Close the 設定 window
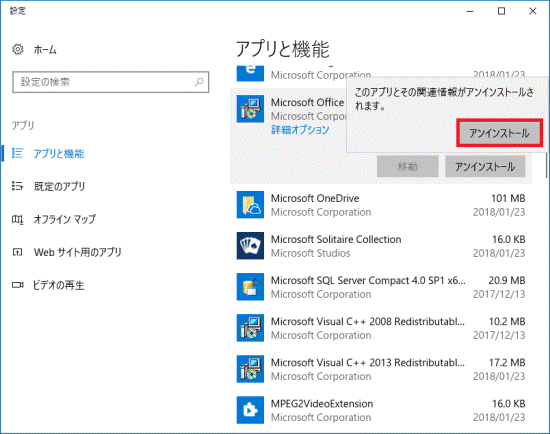This screenshot has height=434, width=550. pyautogui.click(x=533, y=11)
